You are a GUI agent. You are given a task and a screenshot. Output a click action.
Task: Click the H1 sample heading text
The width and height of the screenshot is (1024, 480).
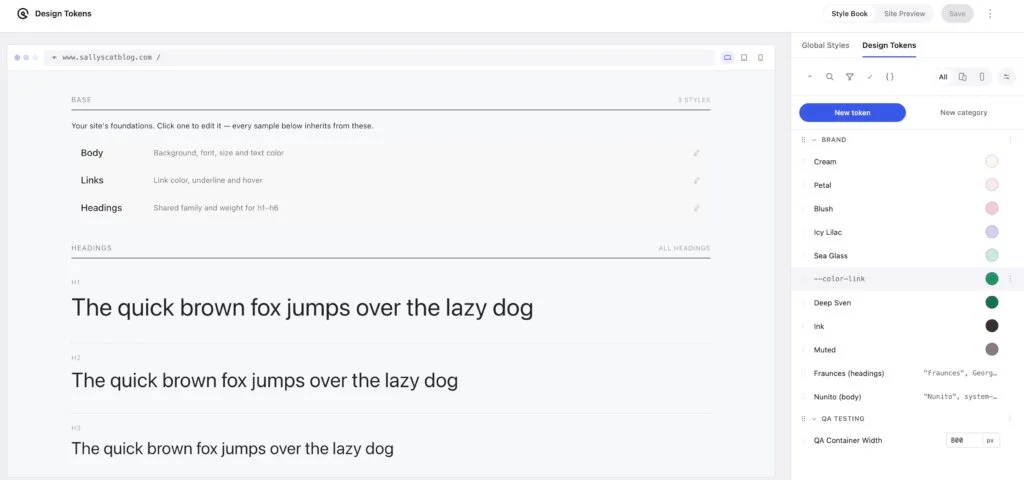302,308
